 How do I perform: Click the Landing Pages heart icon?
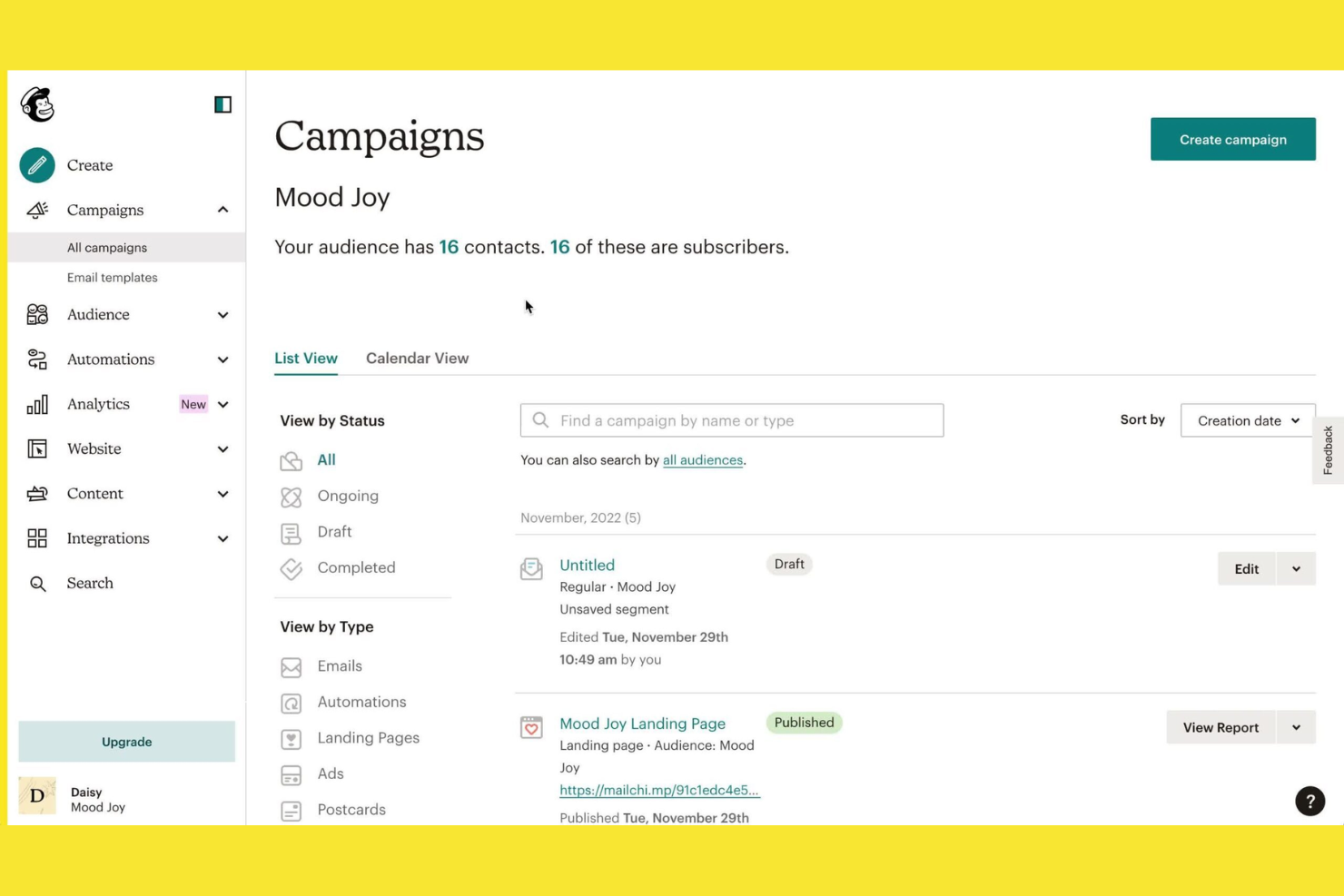[291, 739]
